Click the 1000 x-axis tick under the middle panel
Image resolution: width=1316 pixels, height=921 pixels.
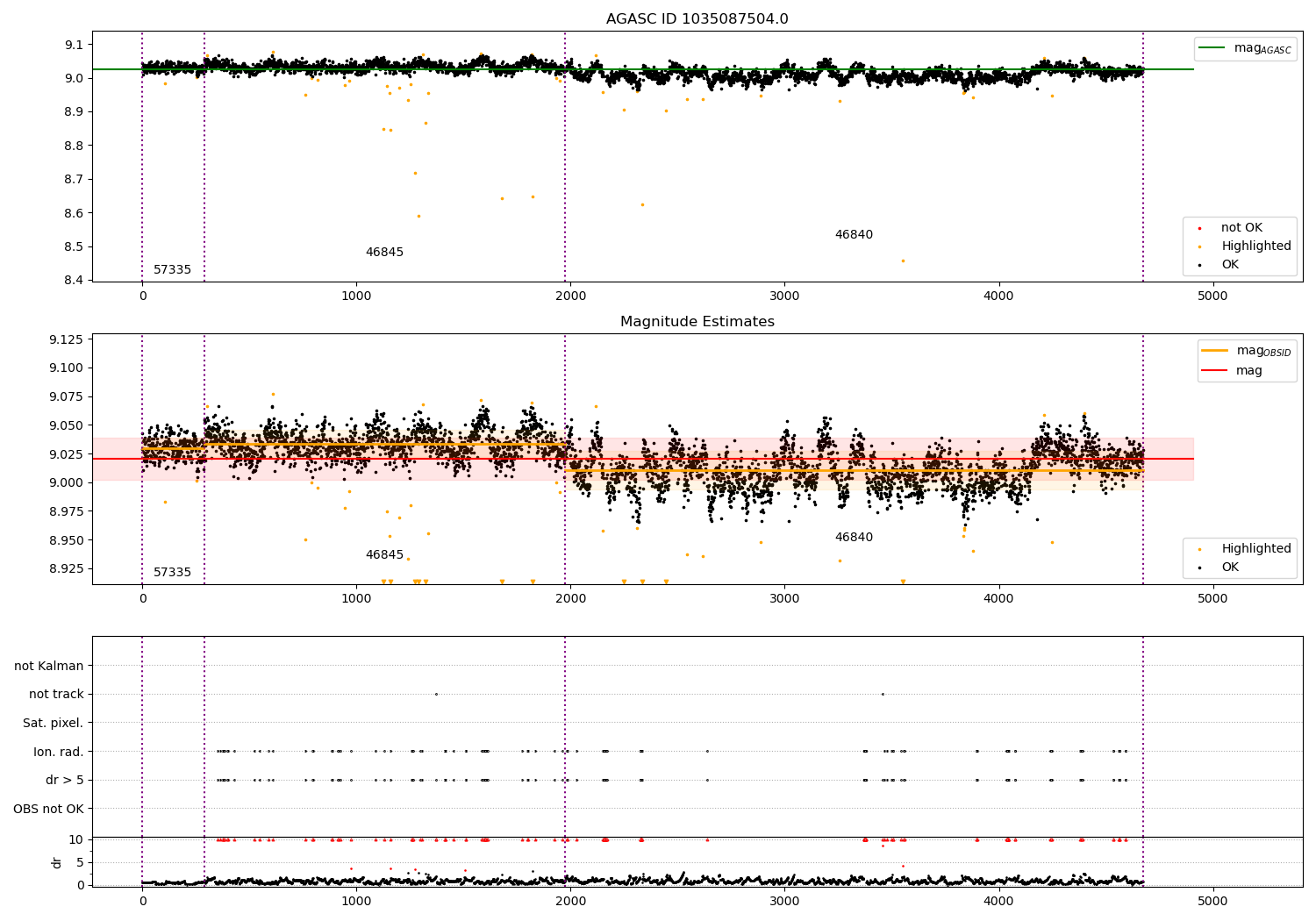click(x=356, y=599)
